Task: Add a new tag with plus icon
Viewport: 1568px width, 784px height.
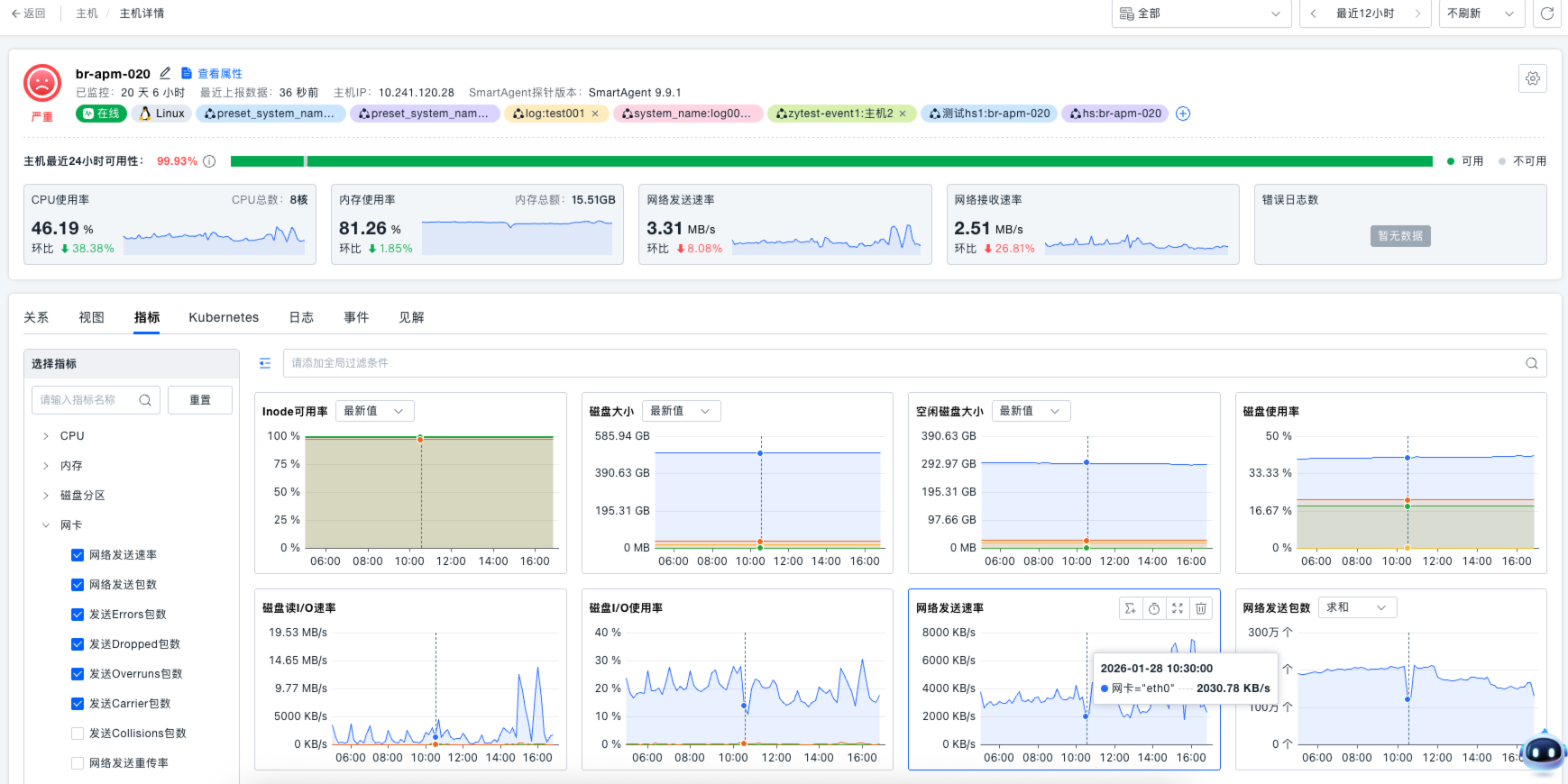Action: pyautogui.click(x=1183, y=114)
